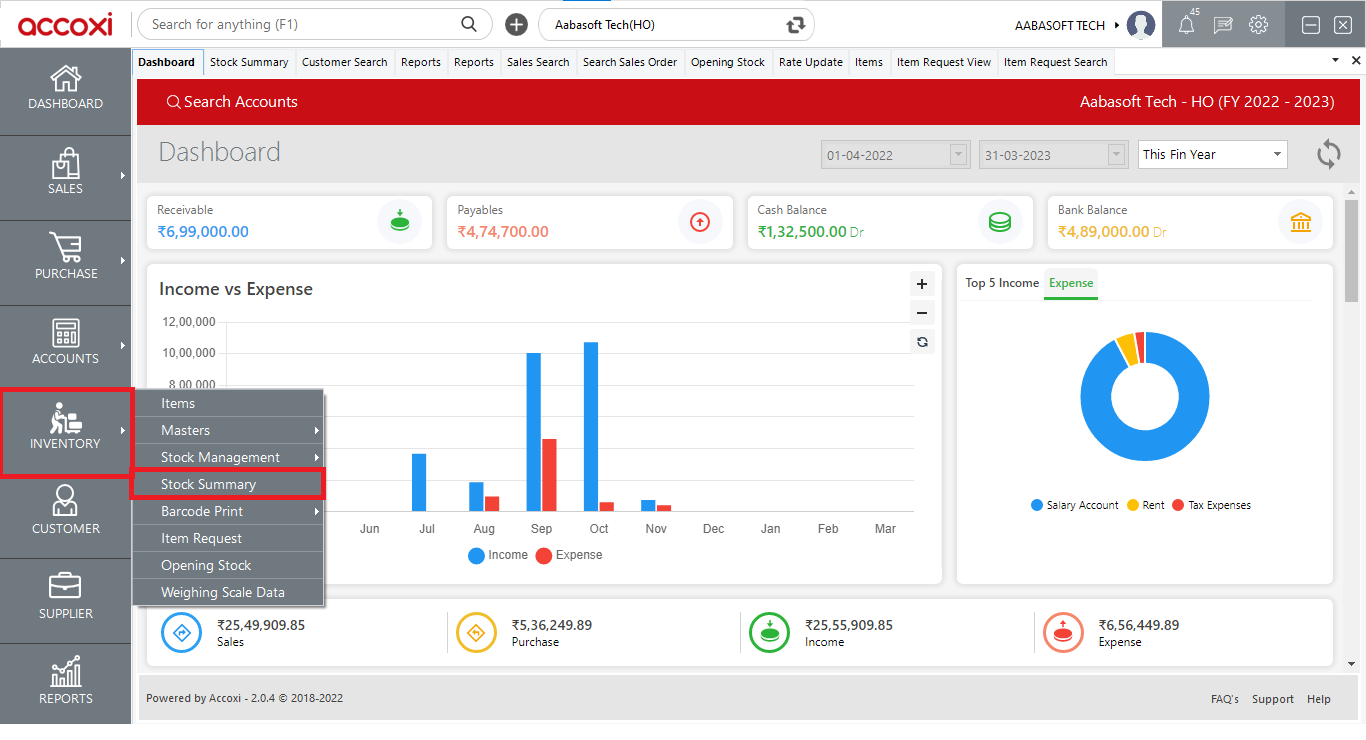This screenshot has width=1366, height=740.
Task: Refresh the dashboard with the reload icon
Action: coord(1329,154)
